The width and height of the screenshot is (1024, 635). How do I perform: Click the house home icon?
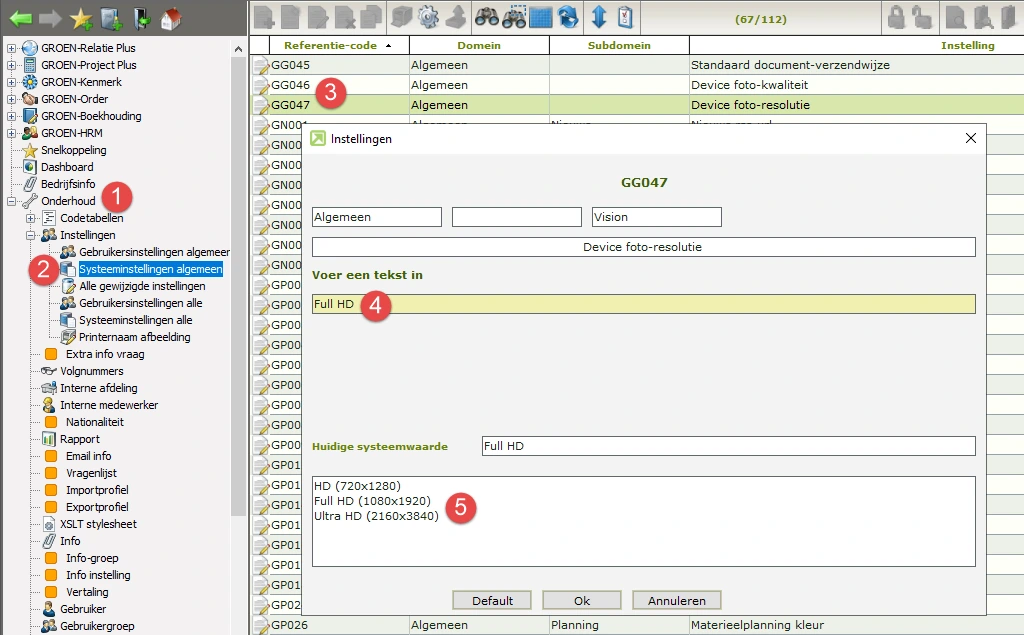171,17
